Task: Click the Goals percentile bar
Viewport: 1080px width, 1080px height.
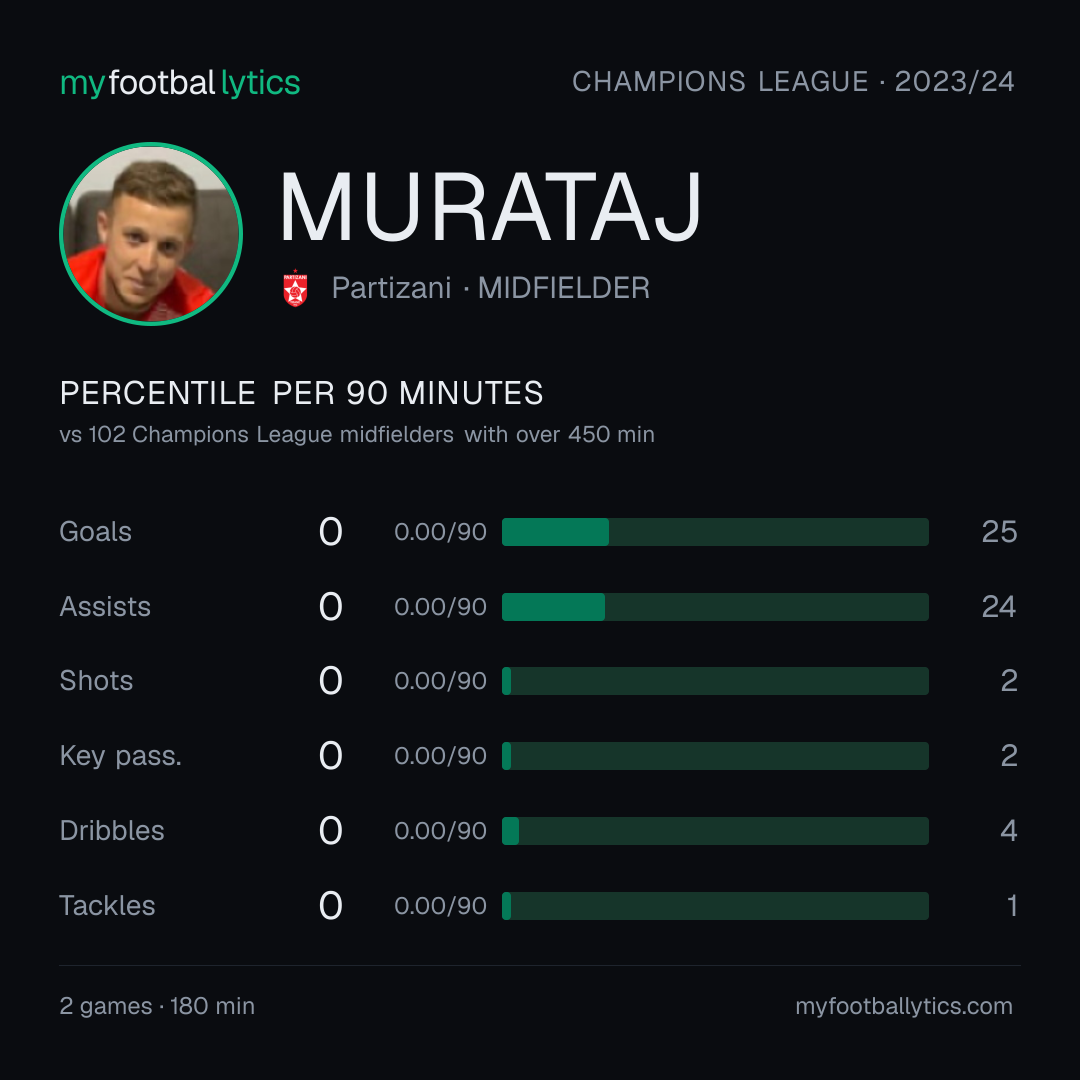Action: [715, 532]
